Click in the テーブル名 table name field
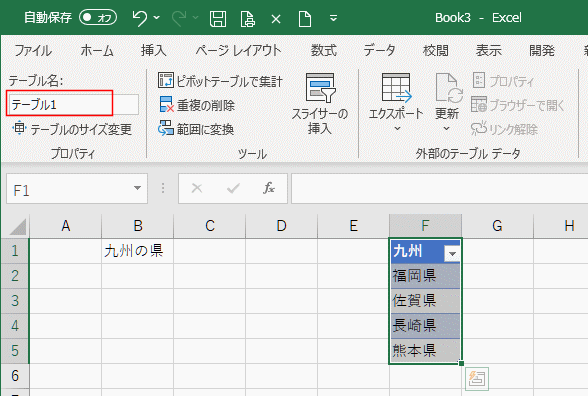 point(73,104)
